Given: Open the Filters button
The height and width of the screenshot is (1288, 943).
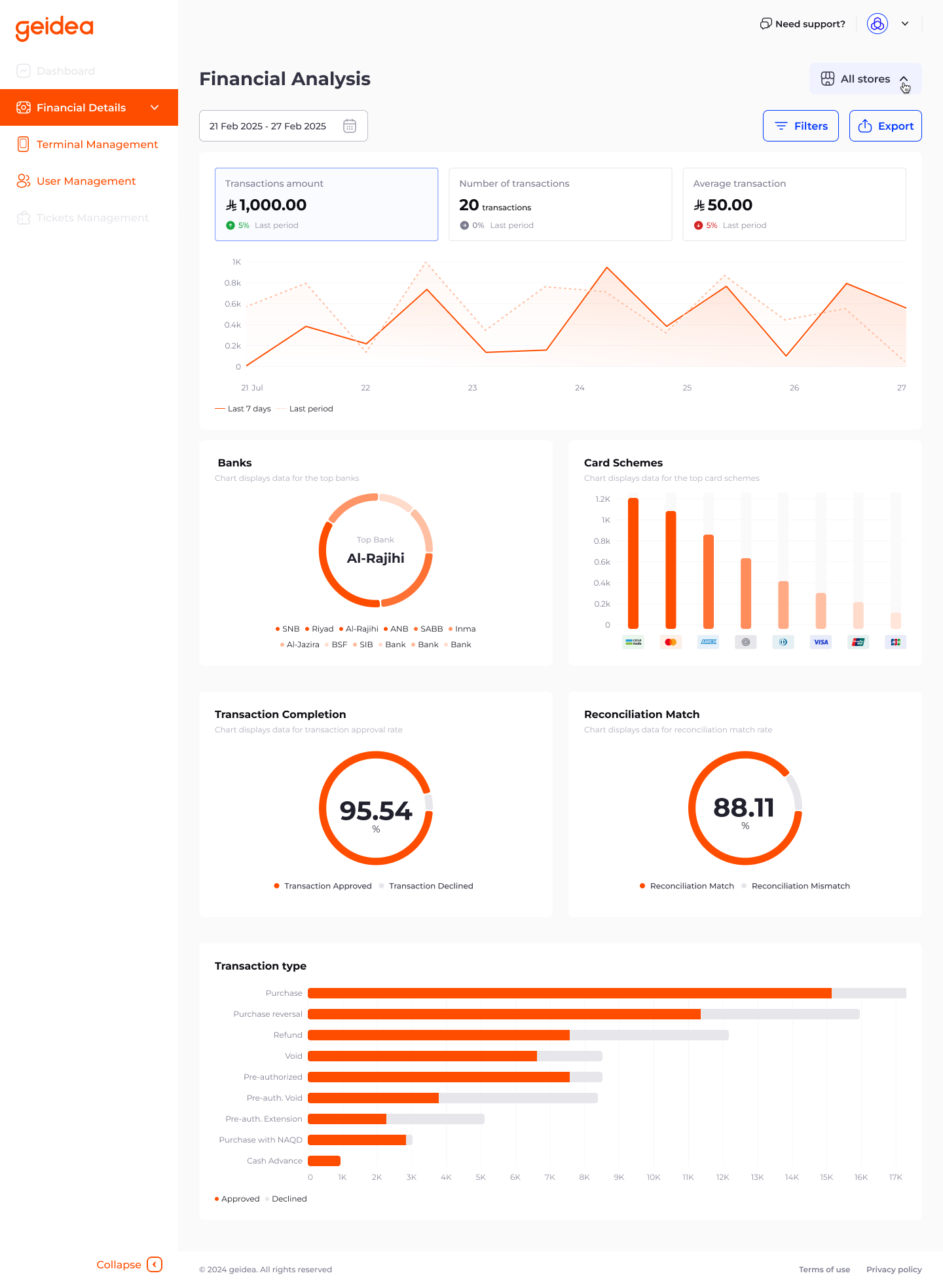Looking at the screenshot, I should 800,126.
